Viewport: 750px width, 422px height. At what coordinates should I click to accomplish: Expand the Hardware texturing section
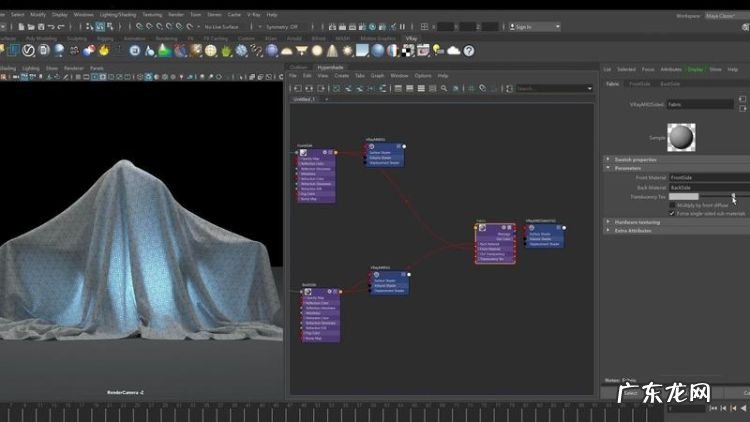(x=637, y=222)
